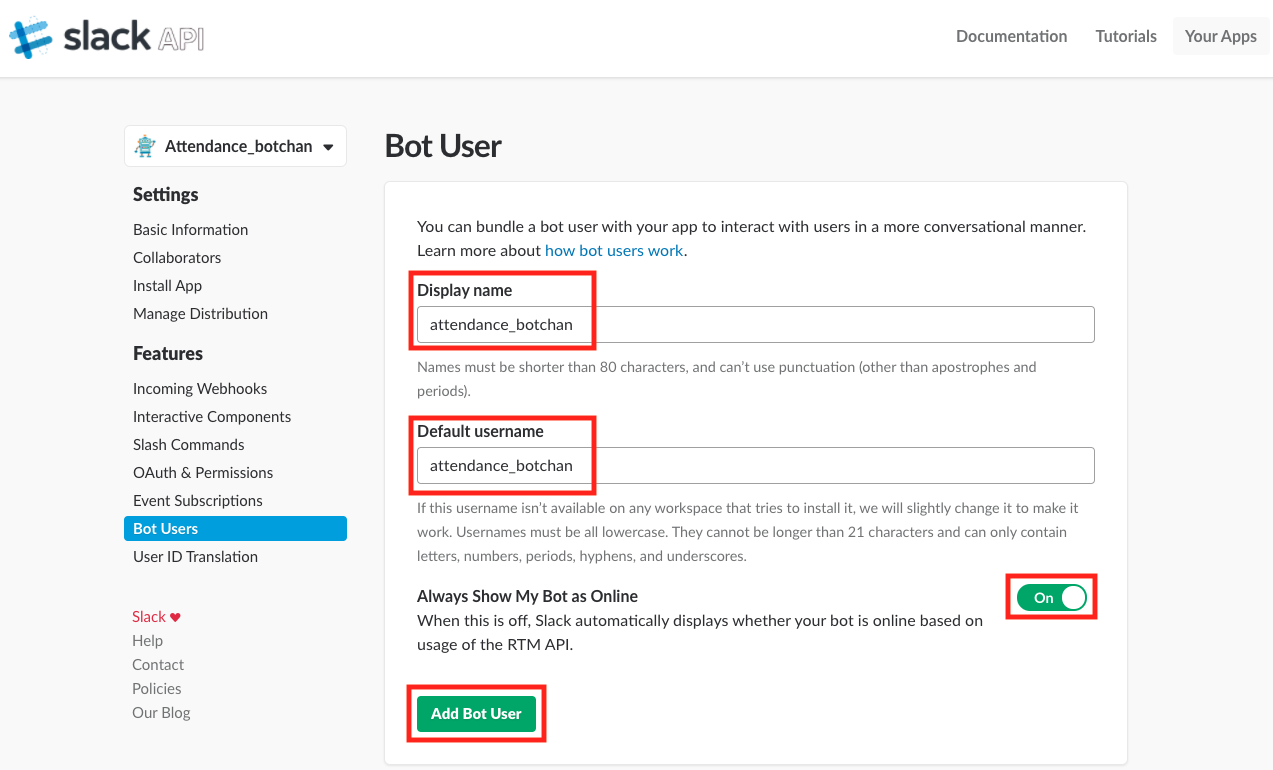Focus the Default username text field
The width and height of the screenshot is (1273, 770).
pos(755,465)
